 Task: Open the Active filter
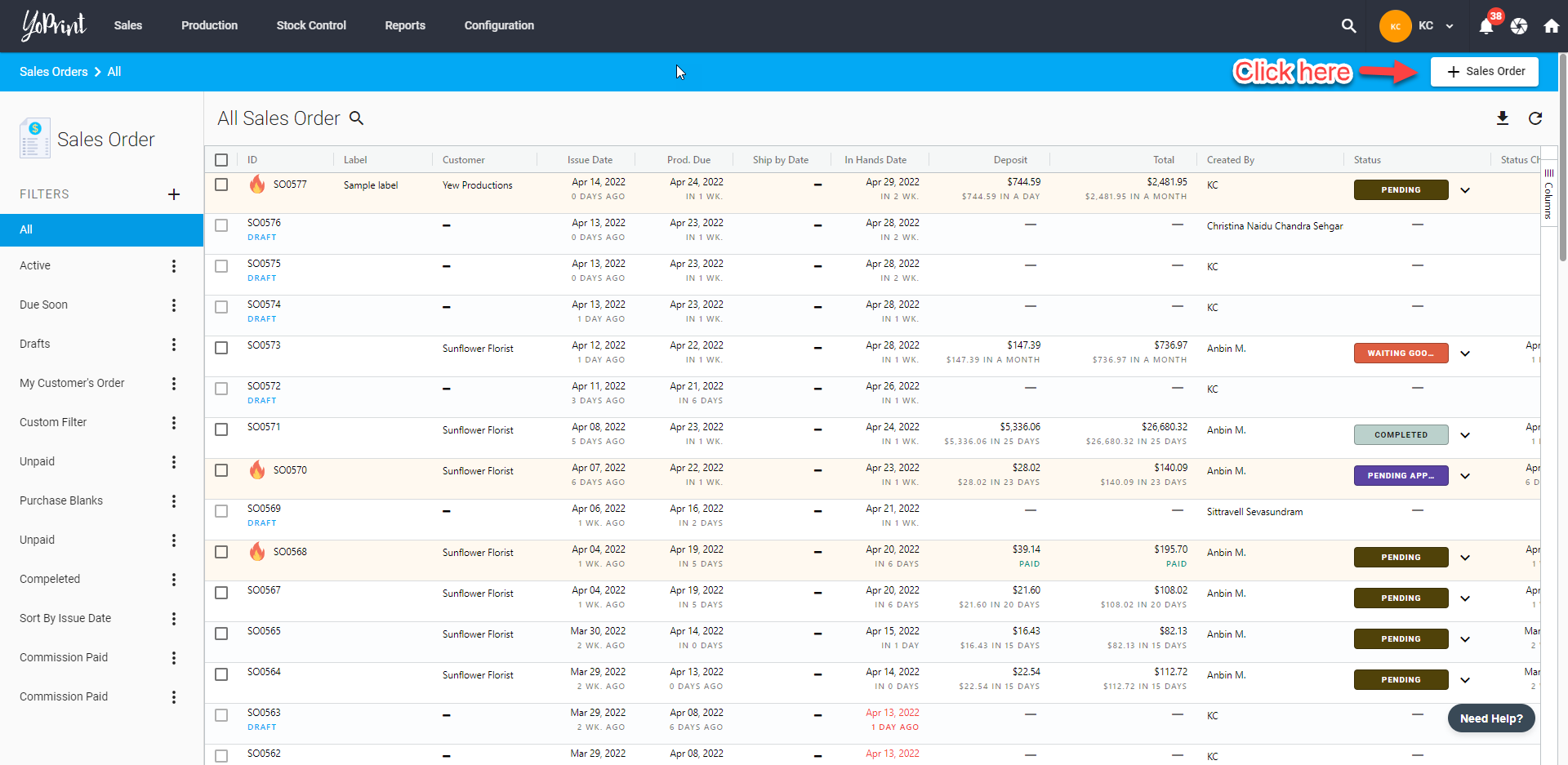(35, 266)
